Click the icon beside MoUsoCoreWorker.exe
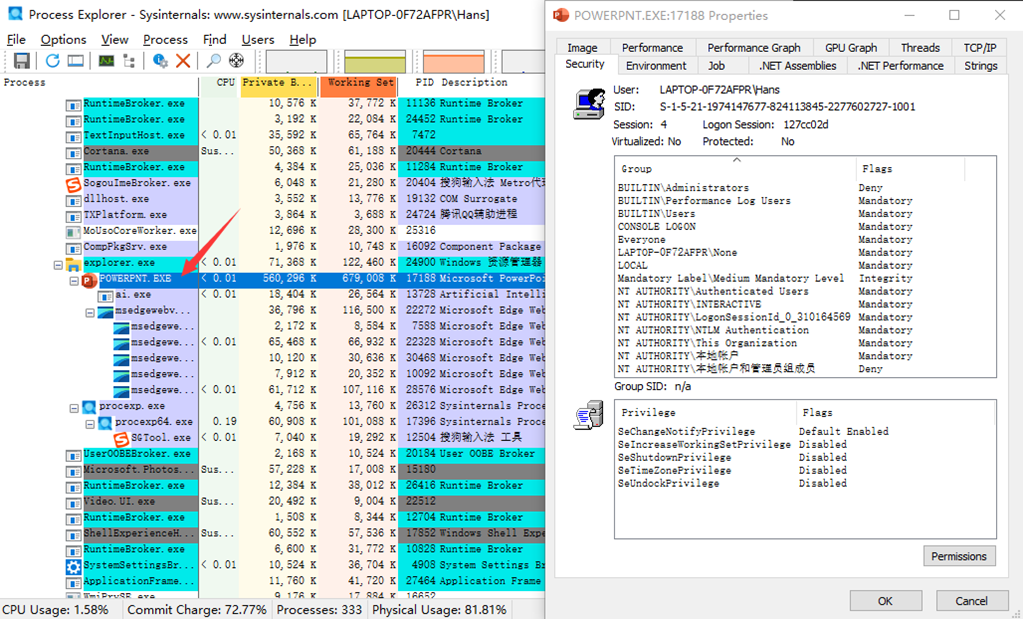The width and height of the screenshot is (1023, 619). pos(74,232)
